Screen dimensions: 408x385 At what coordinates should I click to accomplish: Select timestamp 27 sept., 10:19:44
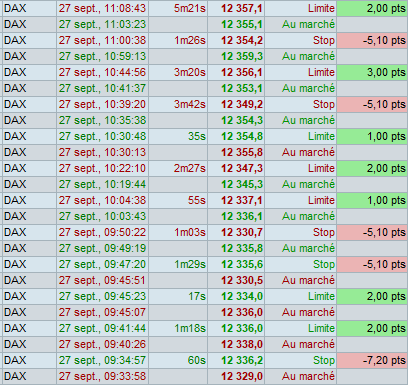click(102, 184)
